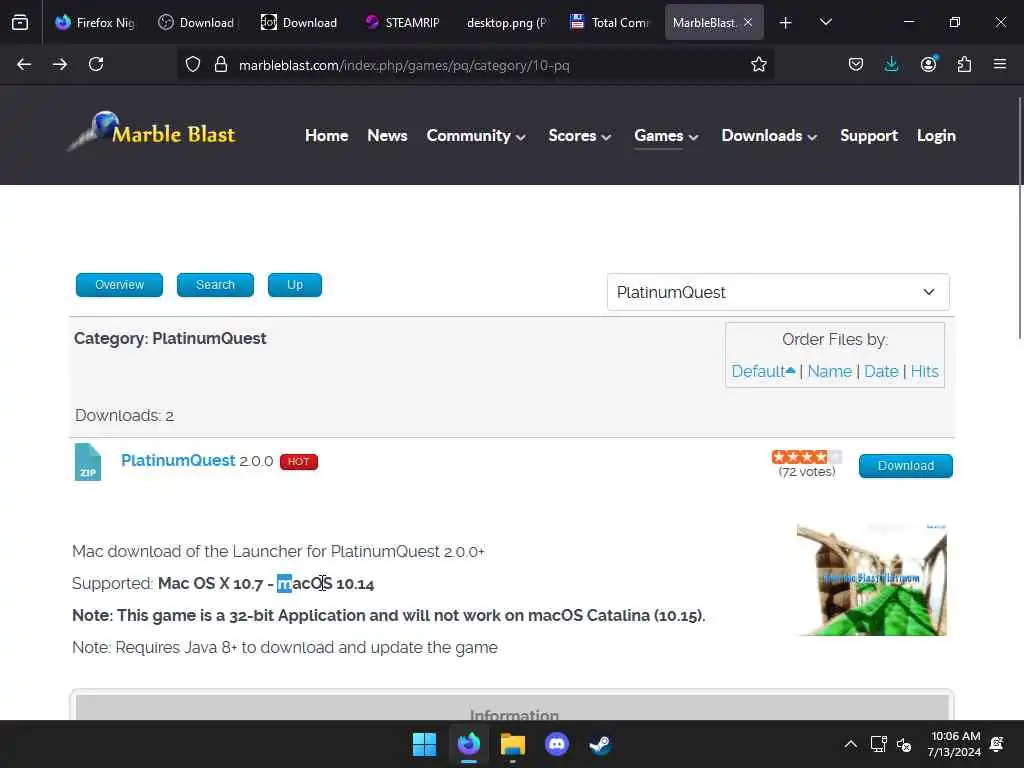Open Steam from the taskbar
1024x768 pixels.
click(600, 744)
